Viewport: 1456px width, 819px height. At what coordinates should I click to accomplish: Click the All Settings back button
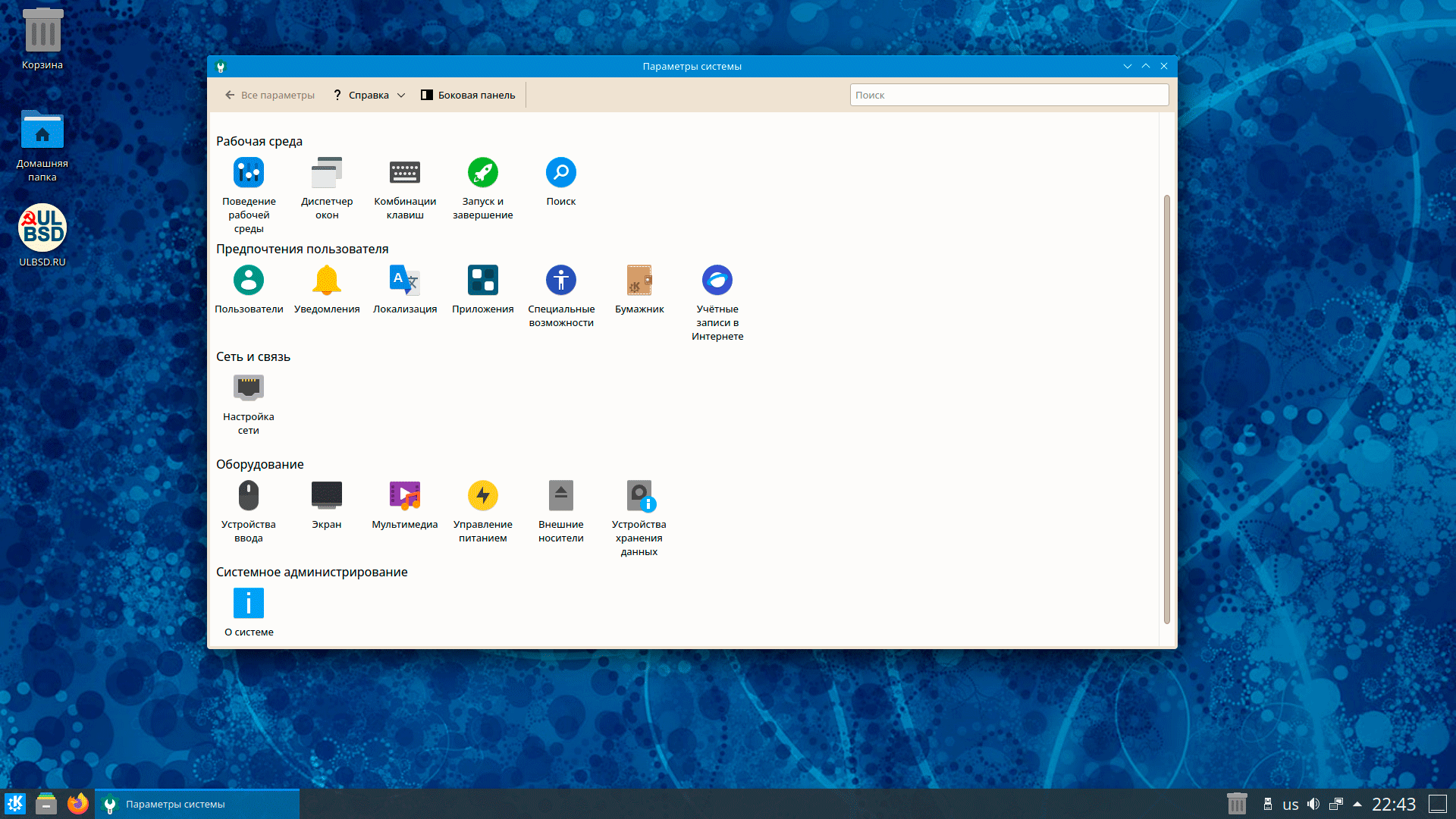[269, 96]
